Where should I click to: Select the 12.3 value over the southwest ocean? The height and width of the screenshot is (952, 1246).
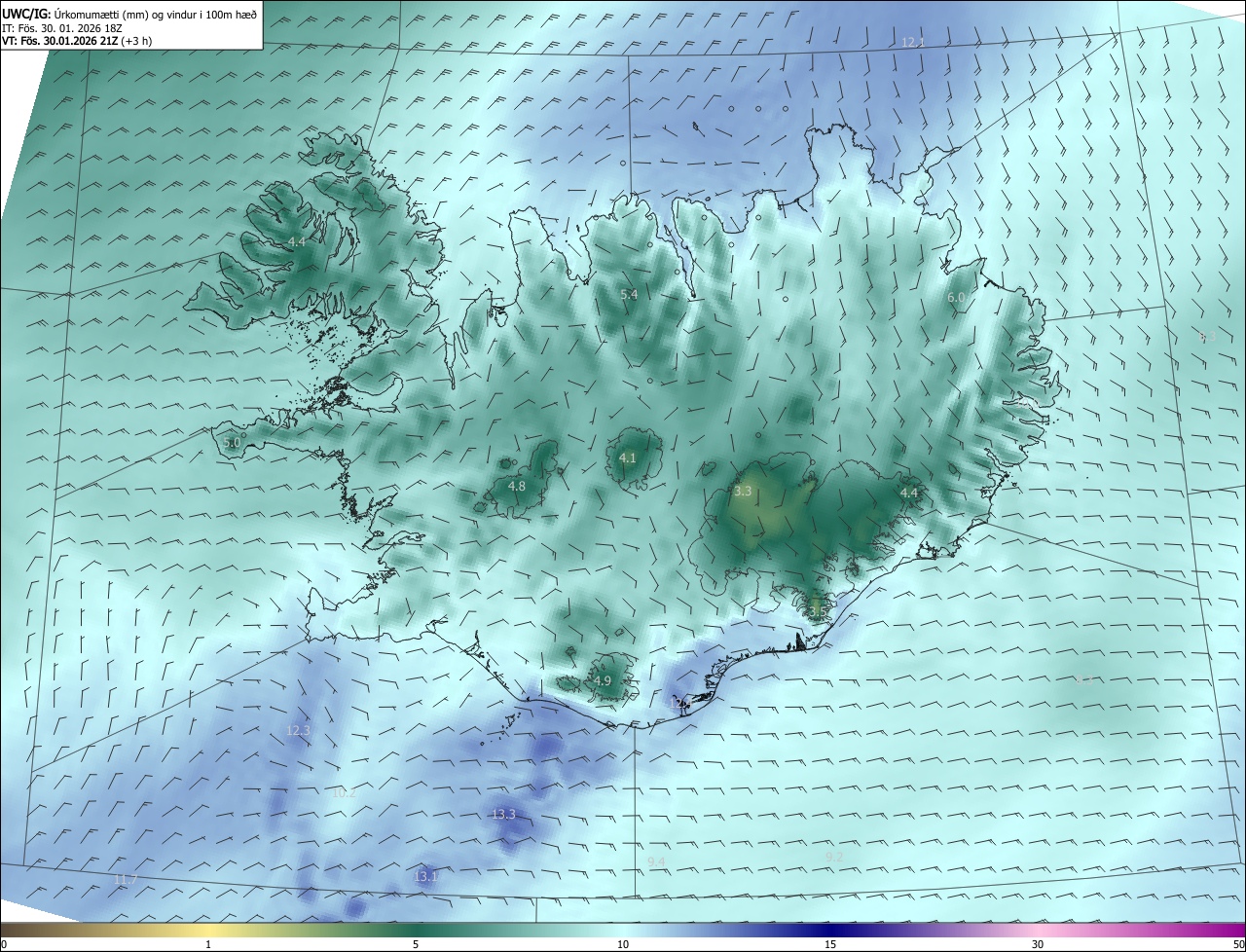click(x=298, y=730)
